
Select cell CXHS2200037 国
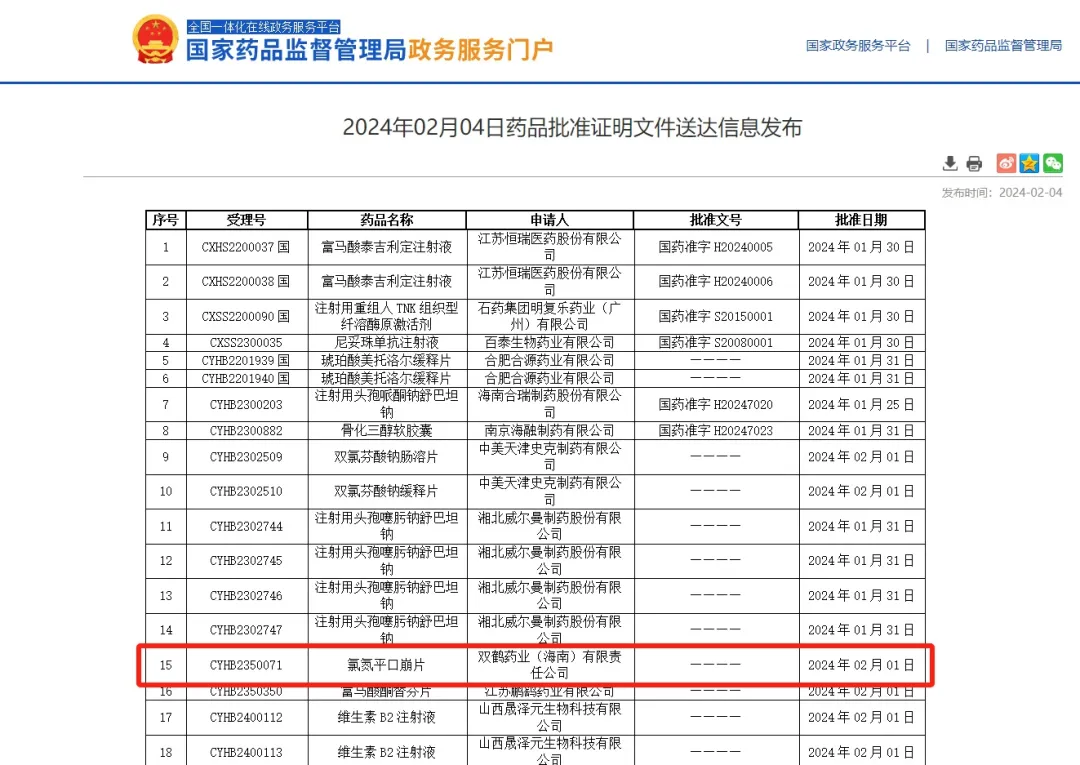coord(246,247)
